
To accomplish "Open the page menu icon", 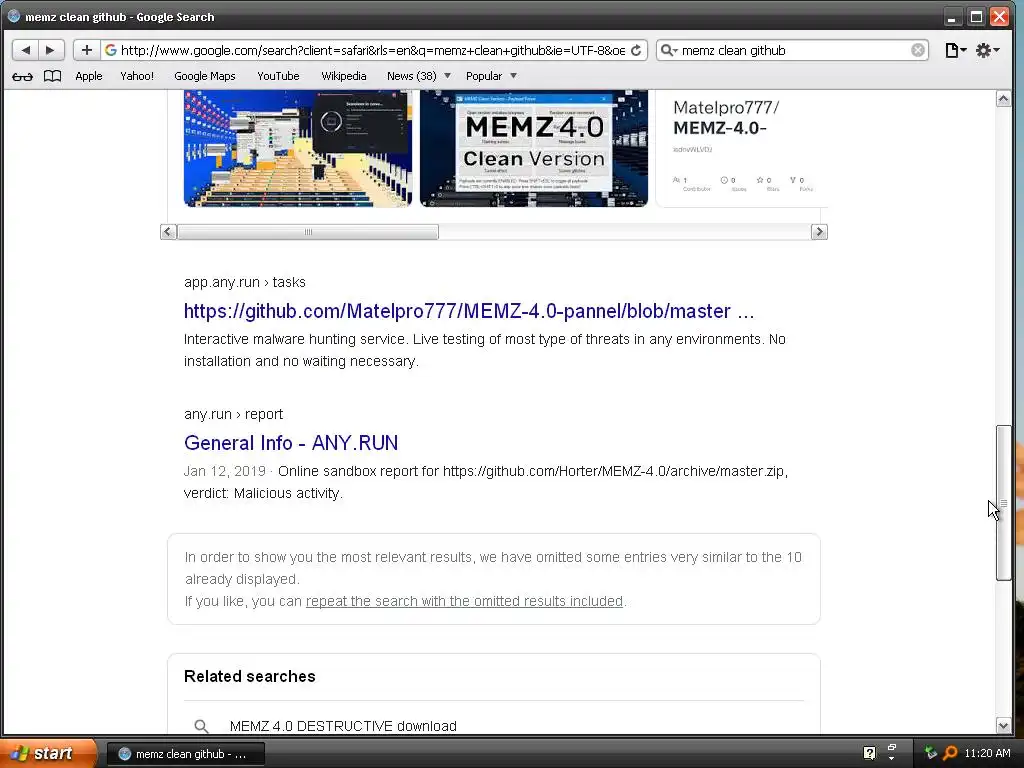I will (955, 50).
